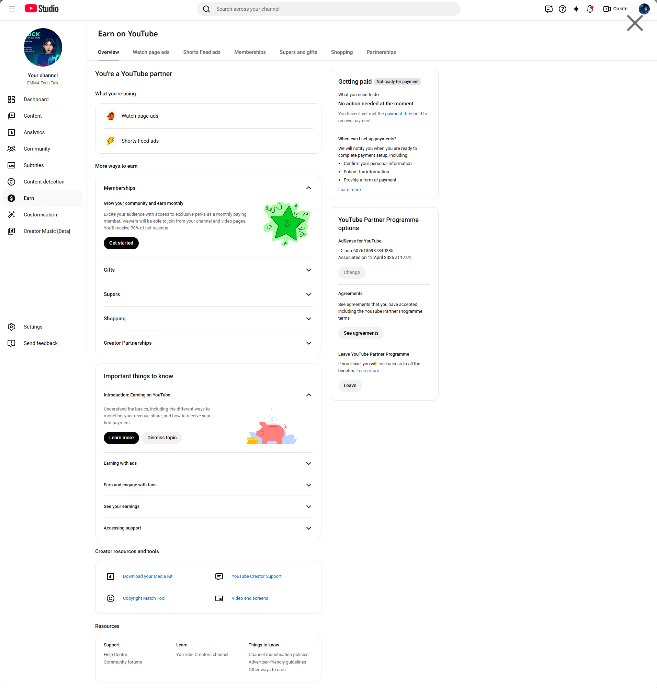Click Send feedback icon in sidebar

(x=11, y=343)
